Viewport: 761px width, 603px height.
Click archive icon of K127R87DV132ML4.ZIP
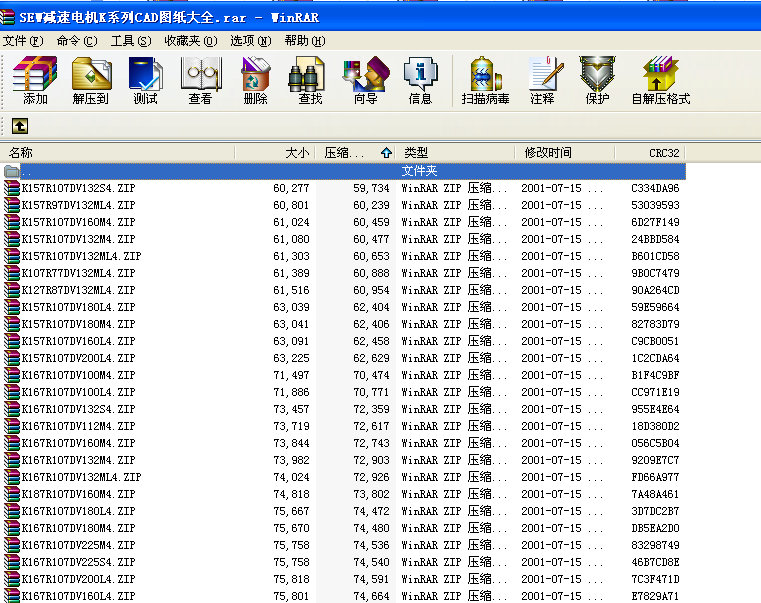click(12, 290)
